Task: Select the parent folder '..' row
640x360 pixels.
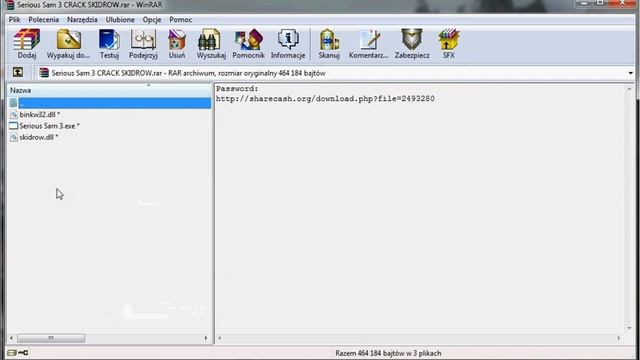Action: click(x=109, y=103)
